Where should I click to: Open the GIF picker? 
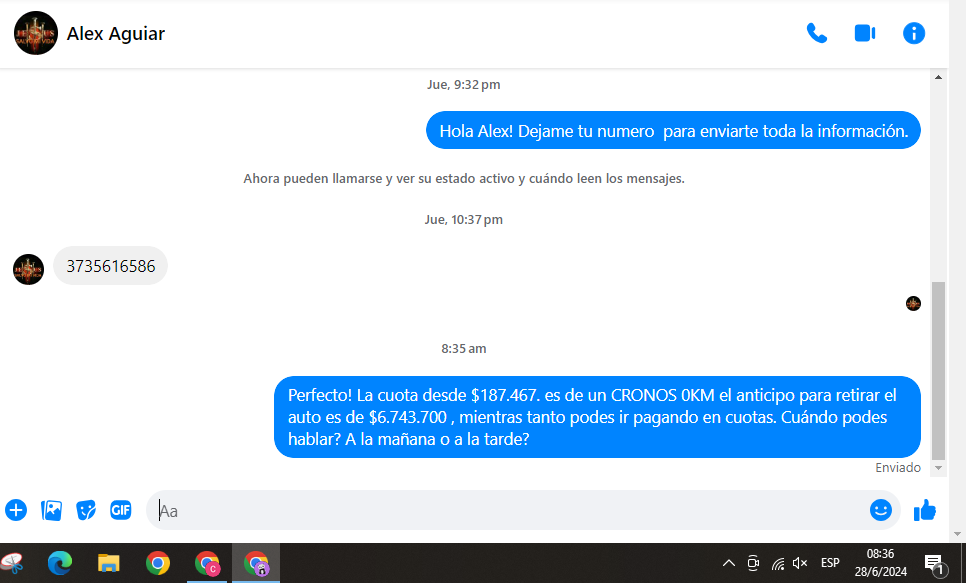point(121,510)
